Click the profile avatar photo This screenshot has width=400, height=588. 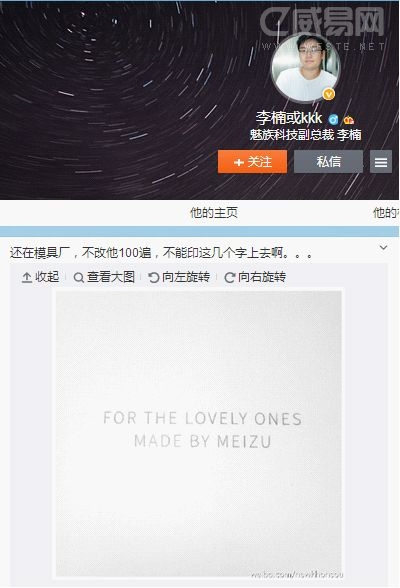coord(306,68)
